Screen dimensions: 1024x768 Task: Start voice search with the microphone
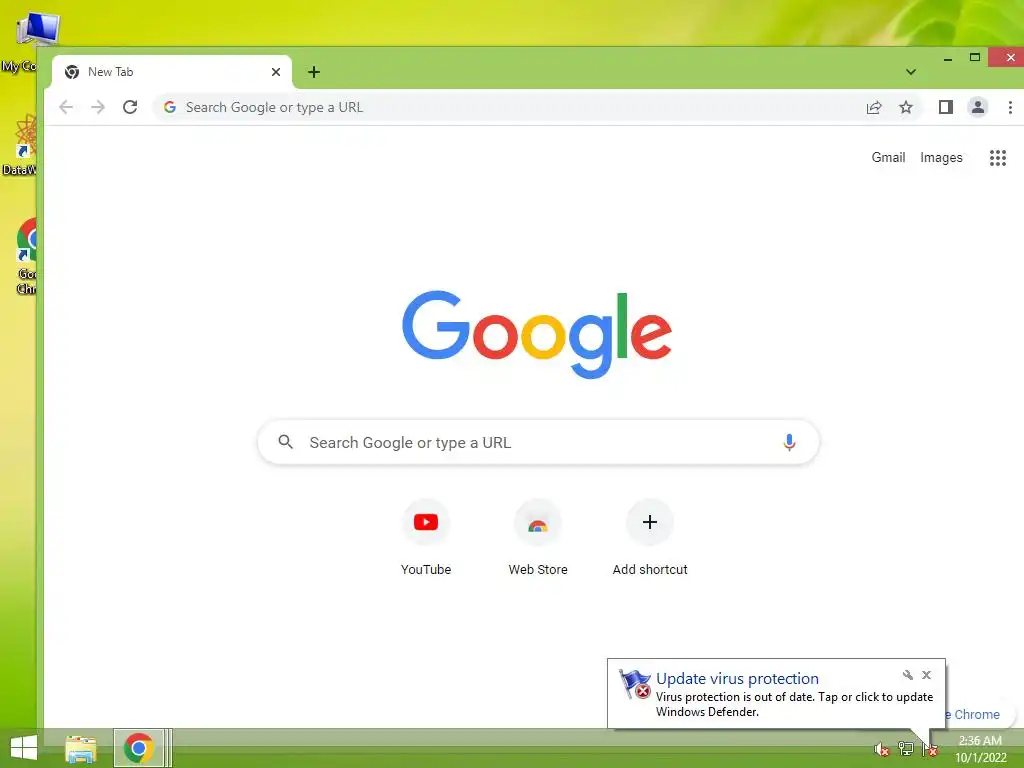(789, 443)
